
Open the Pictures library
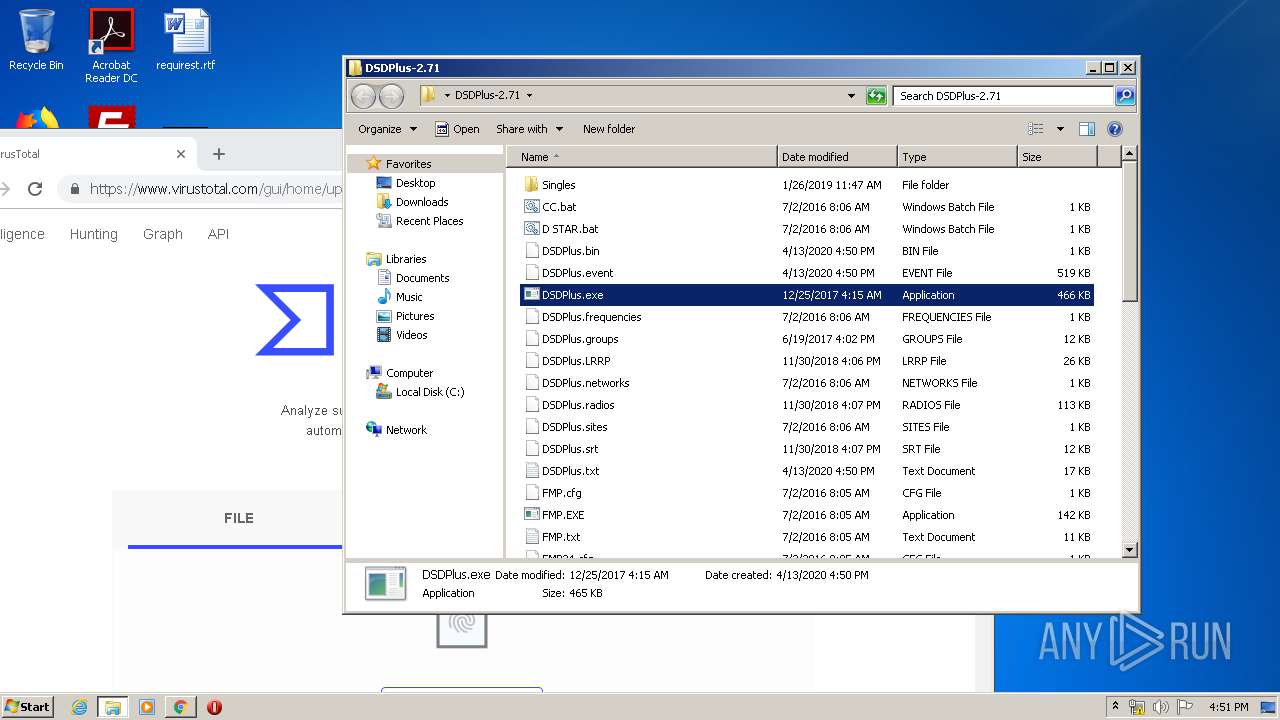click(415, 316)
